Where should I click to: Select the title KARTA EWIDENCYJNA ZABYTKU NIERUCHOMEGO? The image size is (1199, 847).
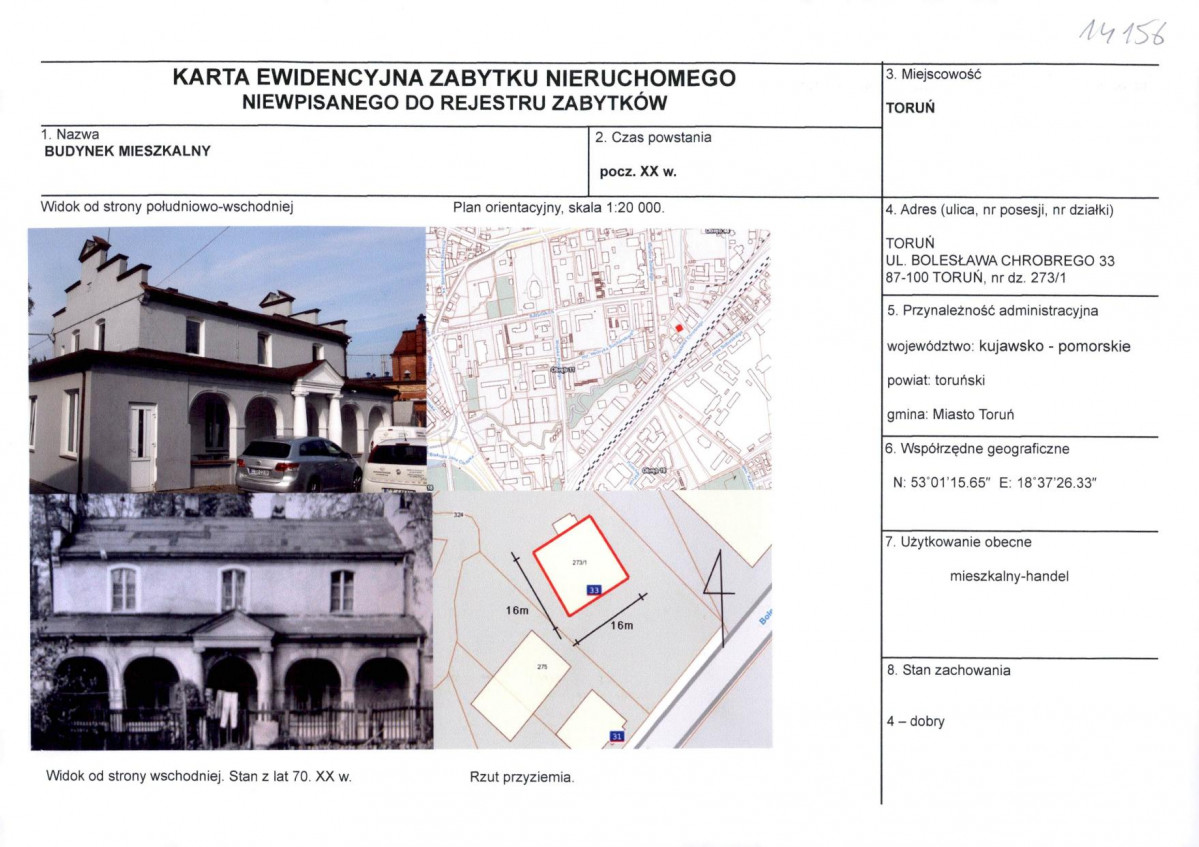[454, 78]
